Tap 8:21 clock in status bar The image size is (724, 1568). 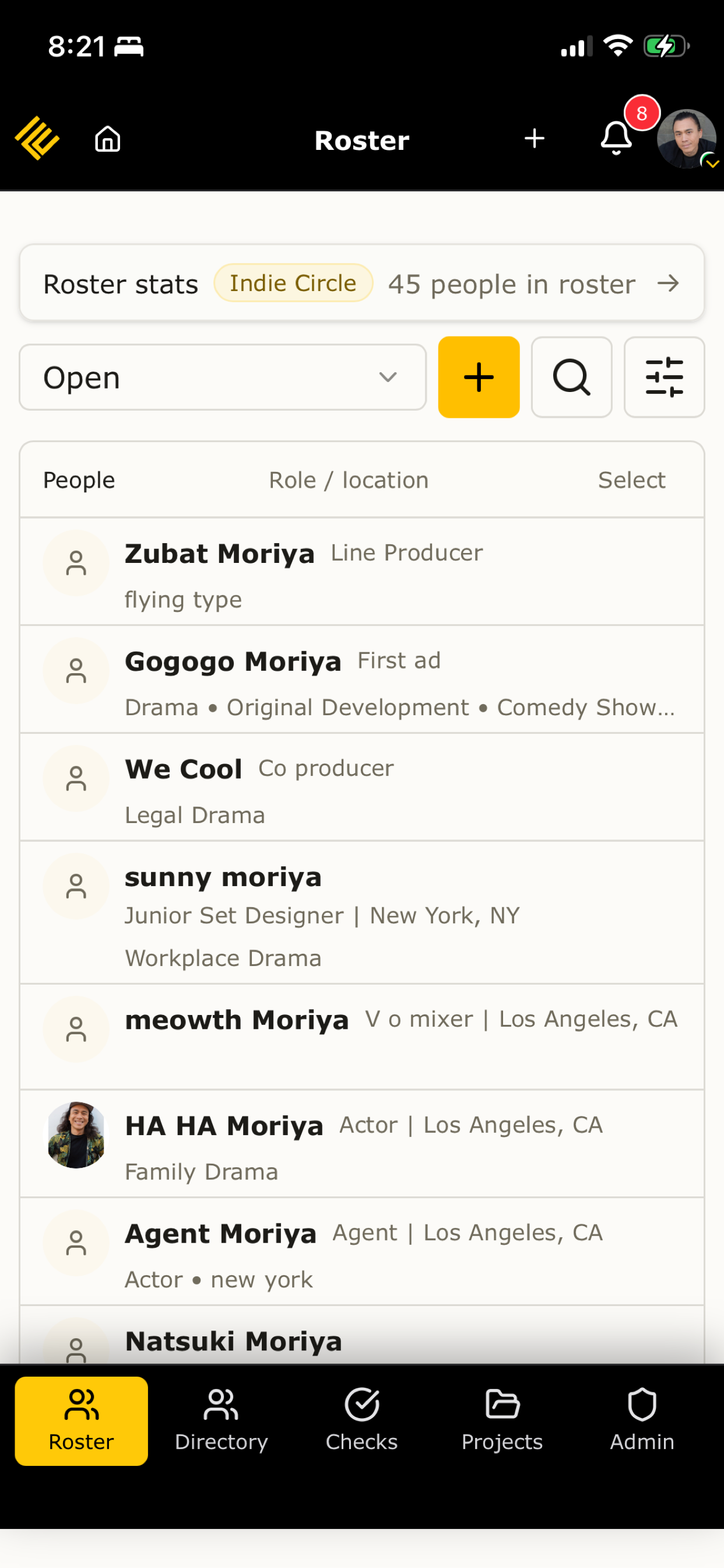pos(77,46)
